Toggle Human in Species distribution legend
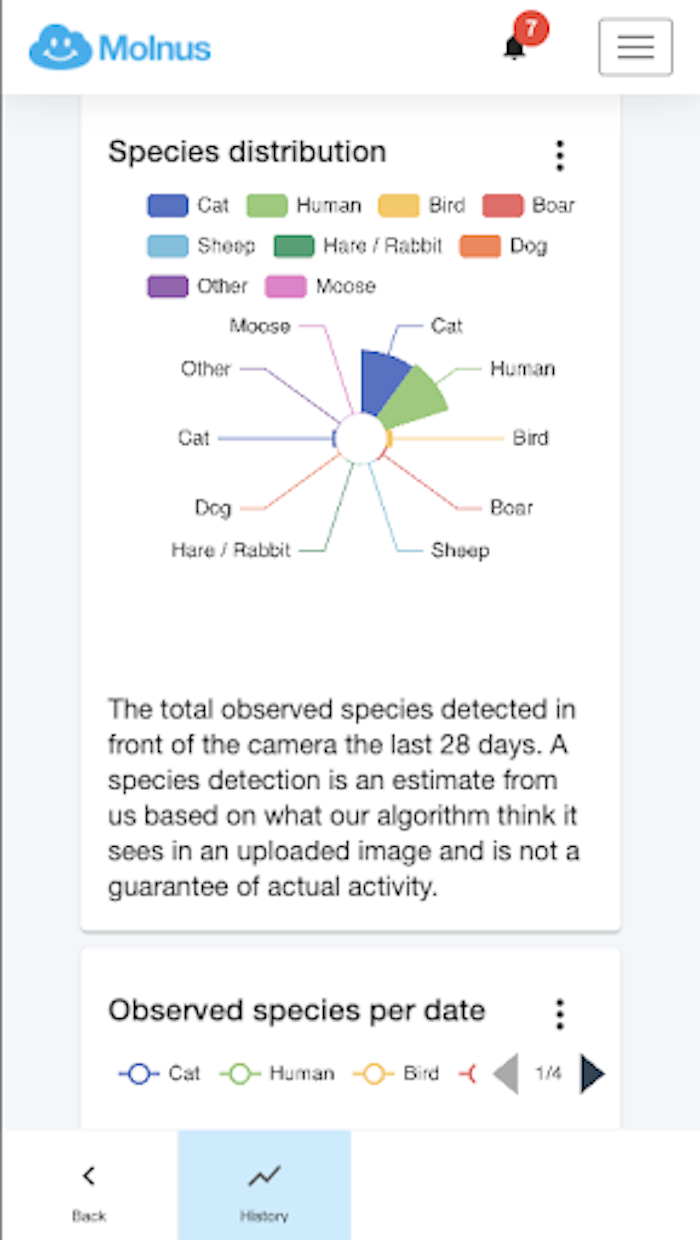 point(267,206)
